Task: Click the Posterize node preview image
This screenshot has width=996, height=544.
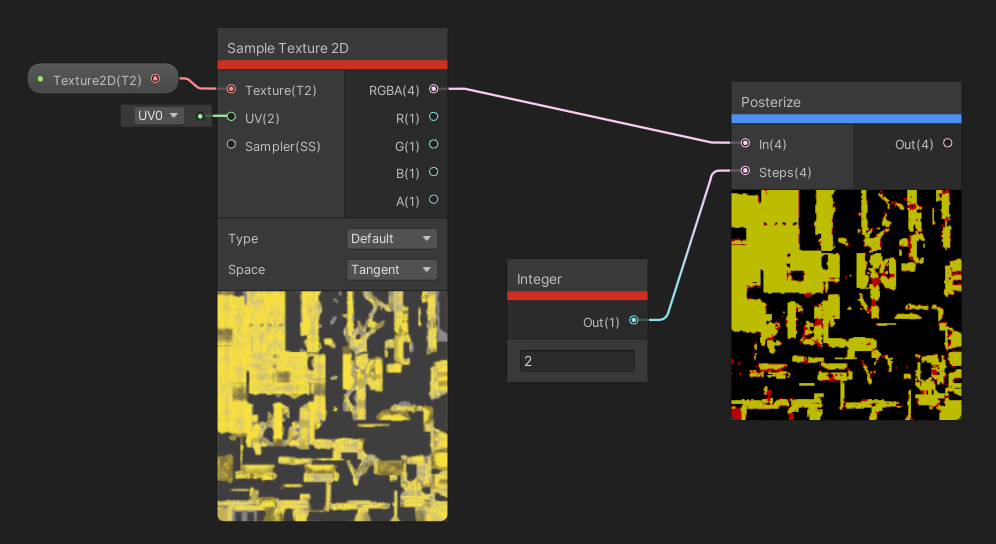Action: click(846, 305)
